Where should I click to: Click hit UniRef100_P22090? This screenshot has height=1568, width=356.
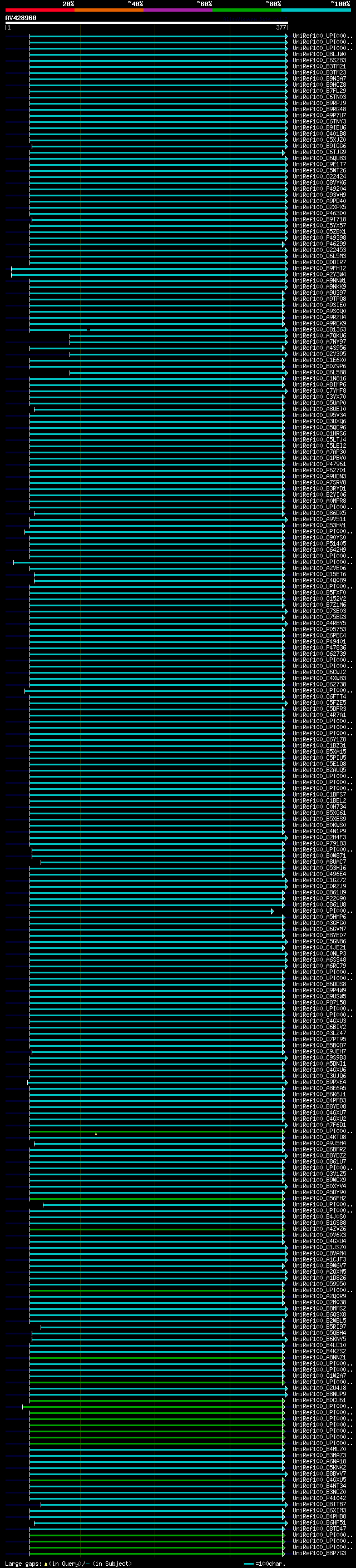(x=319, y=898)
